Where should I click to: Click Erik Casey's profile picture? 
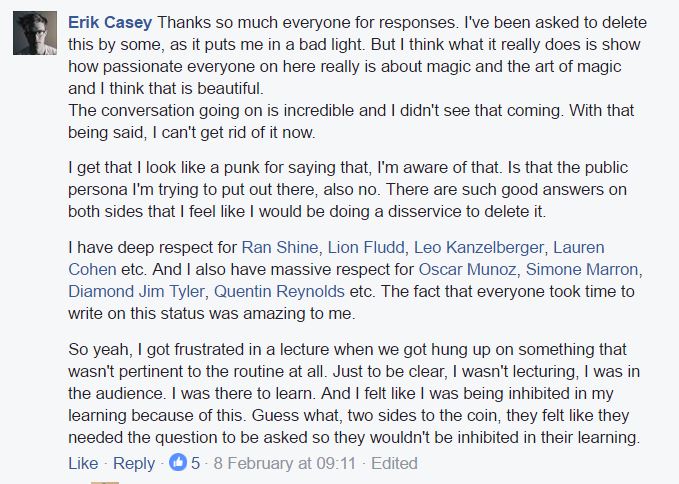(x=34, y=33)
